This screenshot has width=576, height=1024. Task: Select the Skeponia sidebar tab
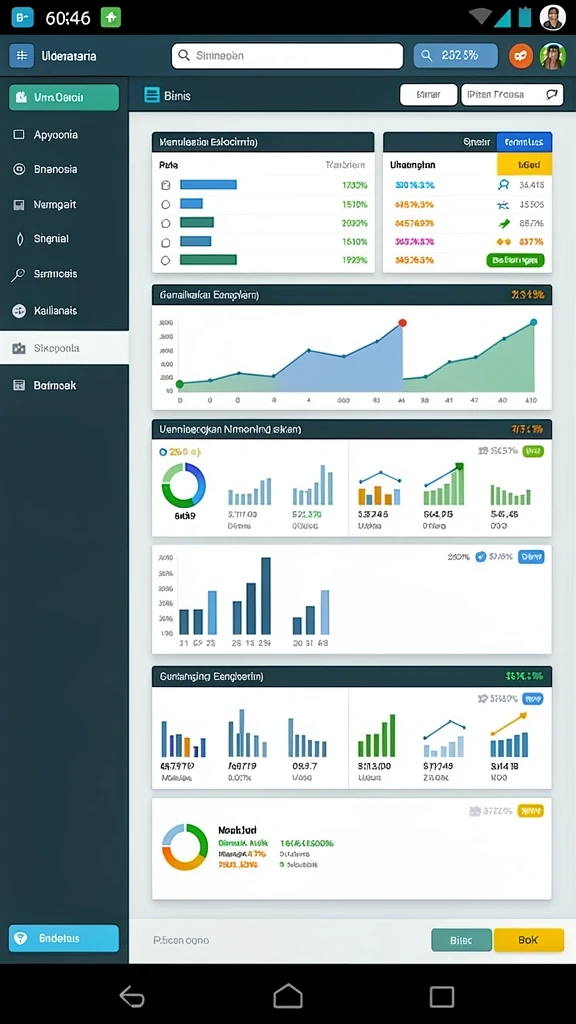point(64,348)
